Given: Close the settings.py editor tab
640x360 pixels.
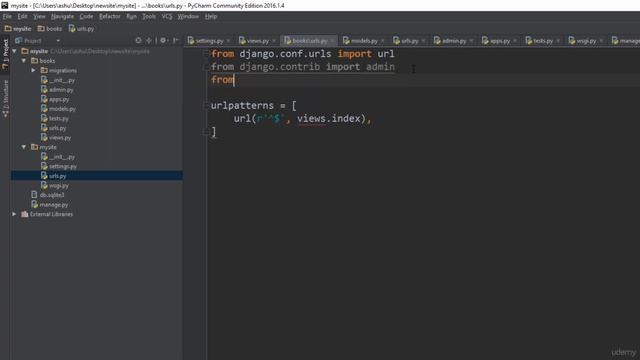Looking at the screenshot, I should (228, 41).
